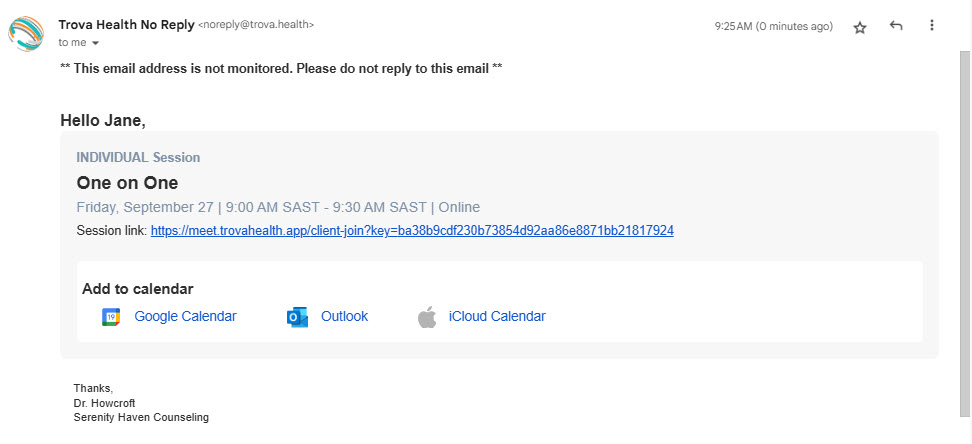This screenshot has height=444, width=972.
Task: Open the Google Calendar link
Action: click(185, 316)
